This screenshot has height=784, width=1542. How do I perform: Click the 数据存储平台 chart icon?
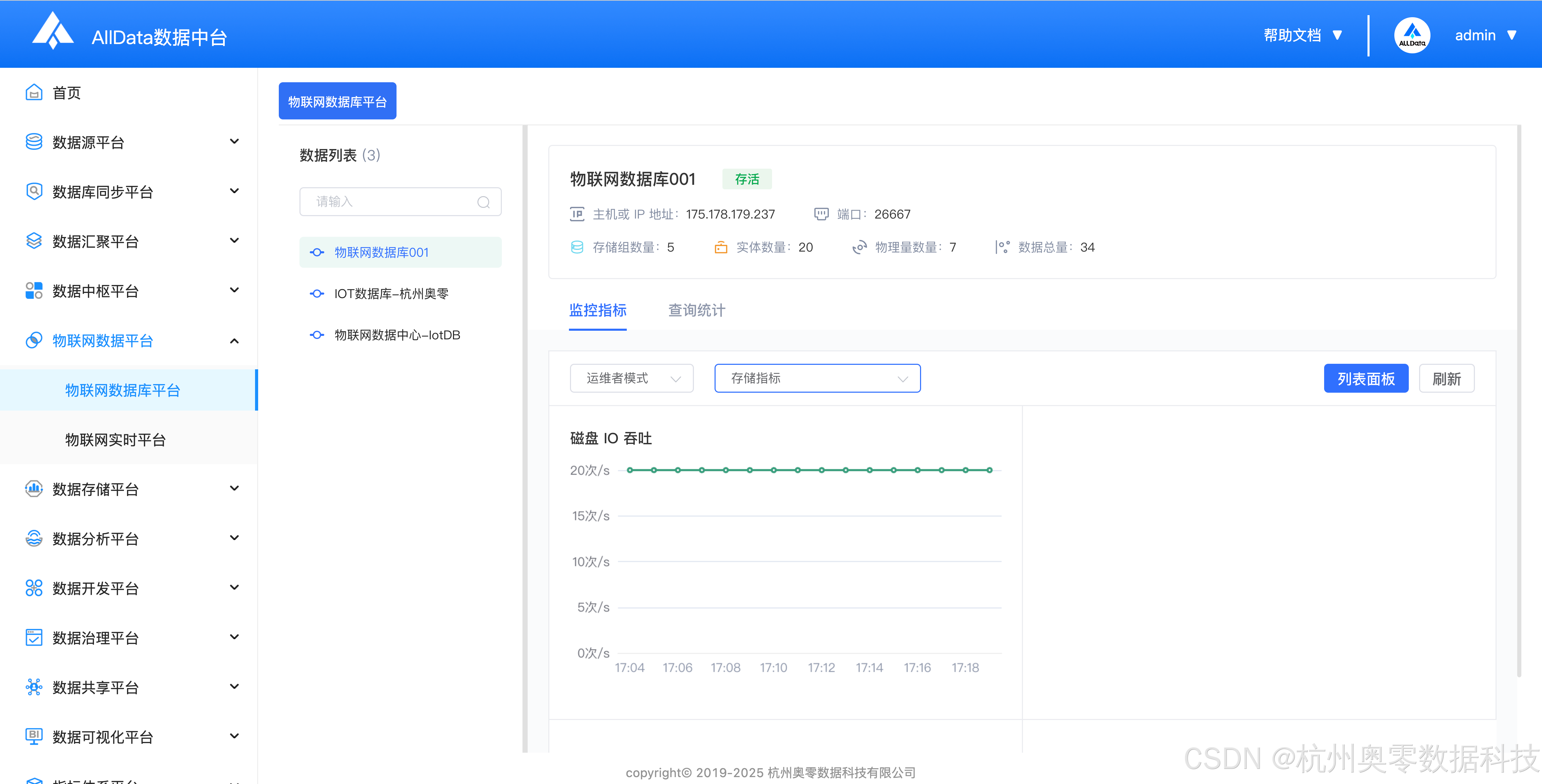click(34, 489)
